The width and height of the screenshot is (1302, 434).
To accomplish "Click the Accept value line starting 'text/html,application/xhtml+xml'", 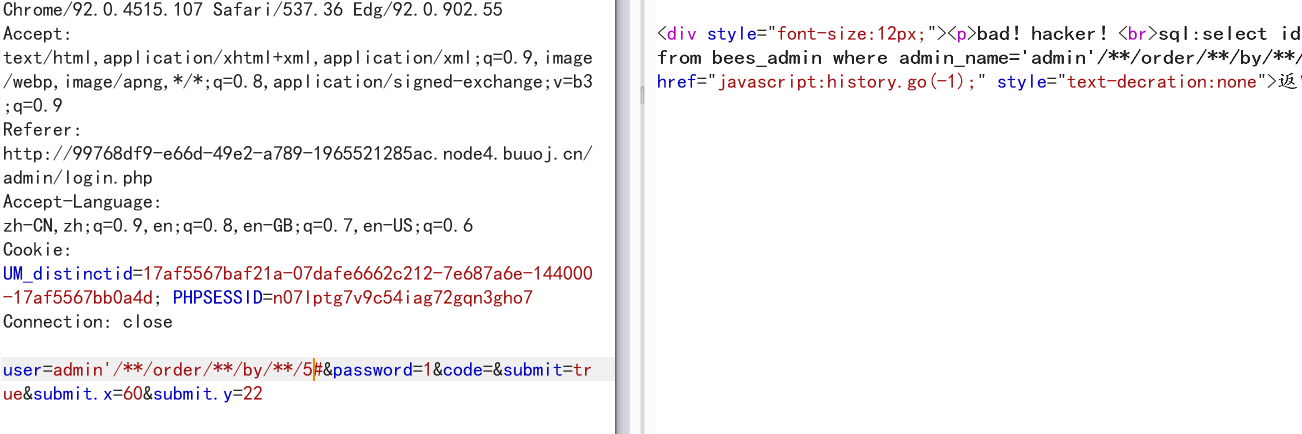I will [x=298, y=58].
